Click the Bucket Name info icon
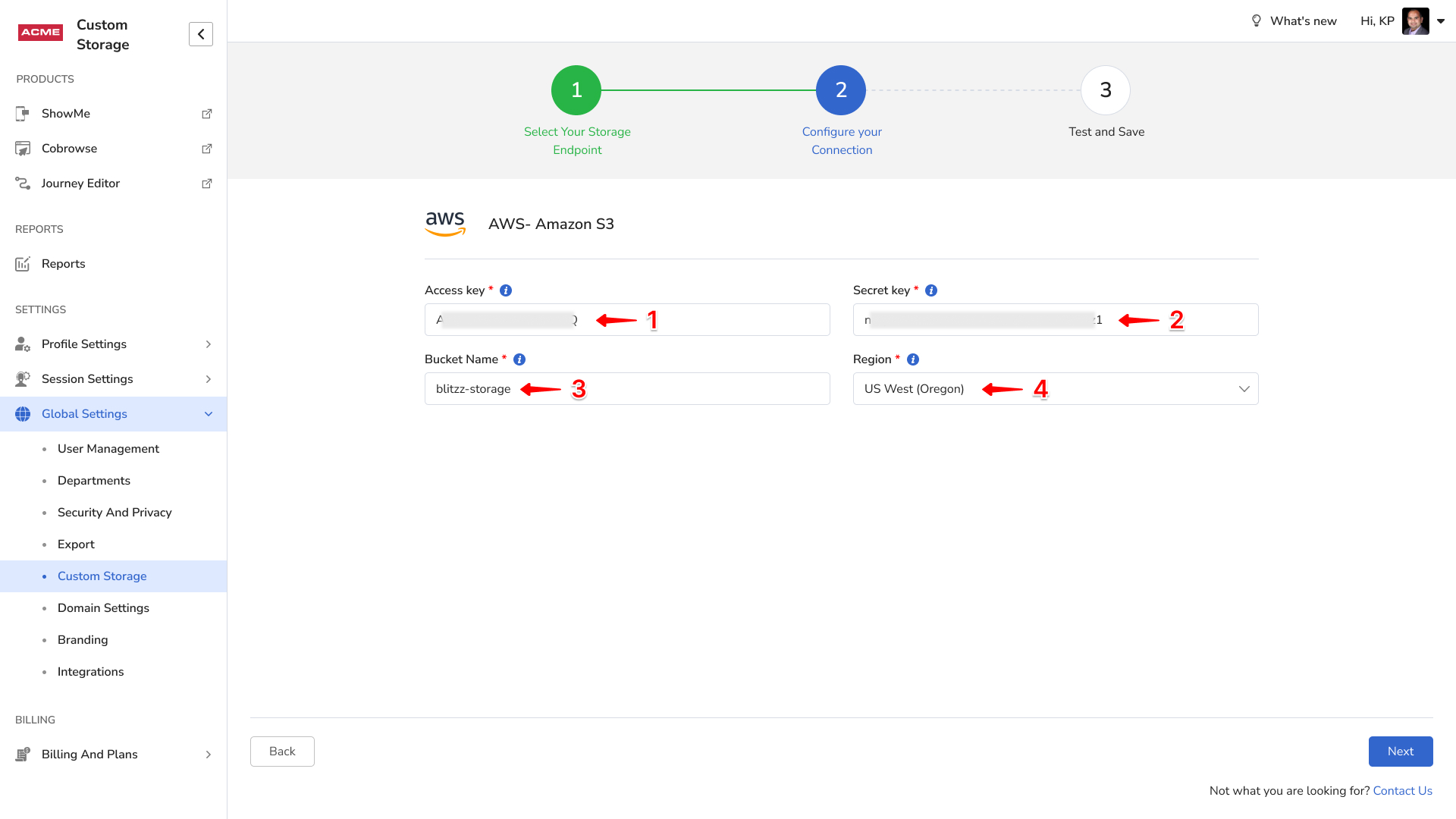 tap(519, 359)
